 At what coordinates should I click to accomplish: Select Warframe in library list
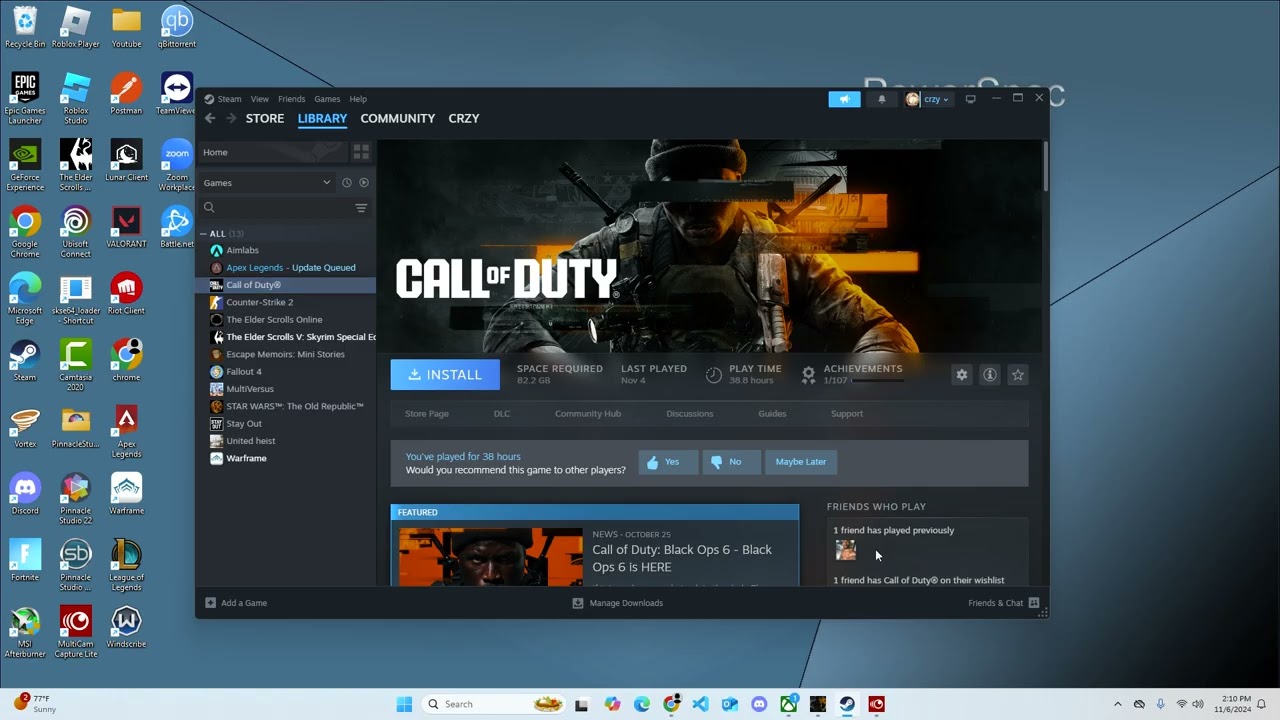(x=285, y=458)
